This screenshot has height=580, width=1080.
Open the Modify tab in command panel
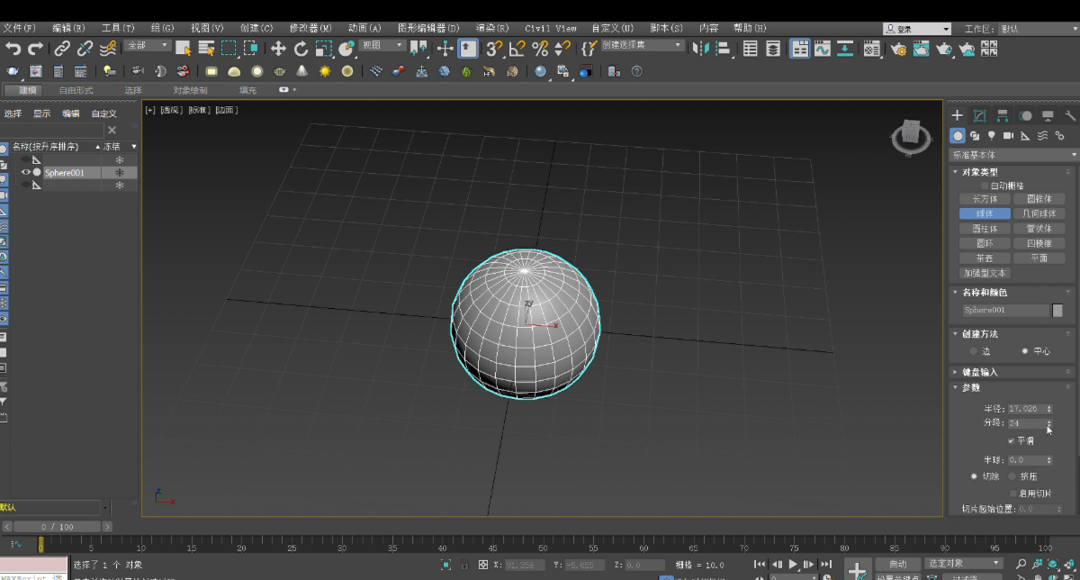pos(979,116)
